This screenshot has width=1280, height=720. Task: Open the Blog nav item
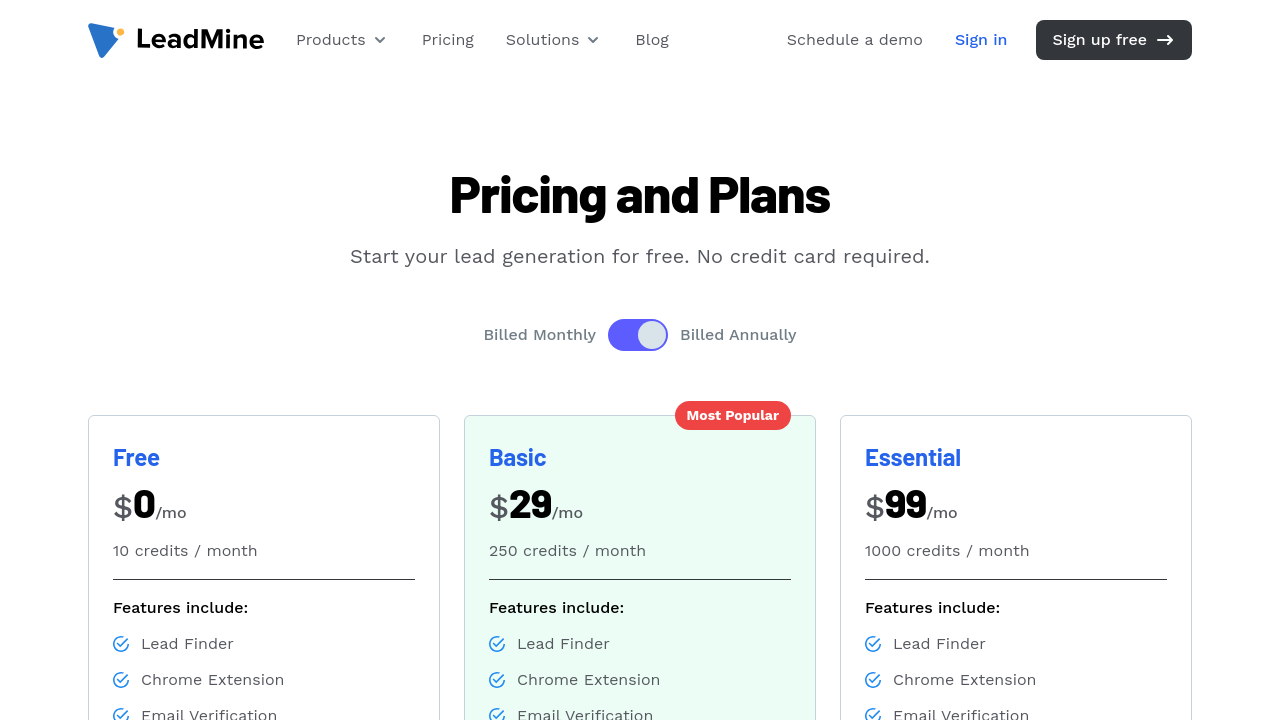click(x=652, y=40)
